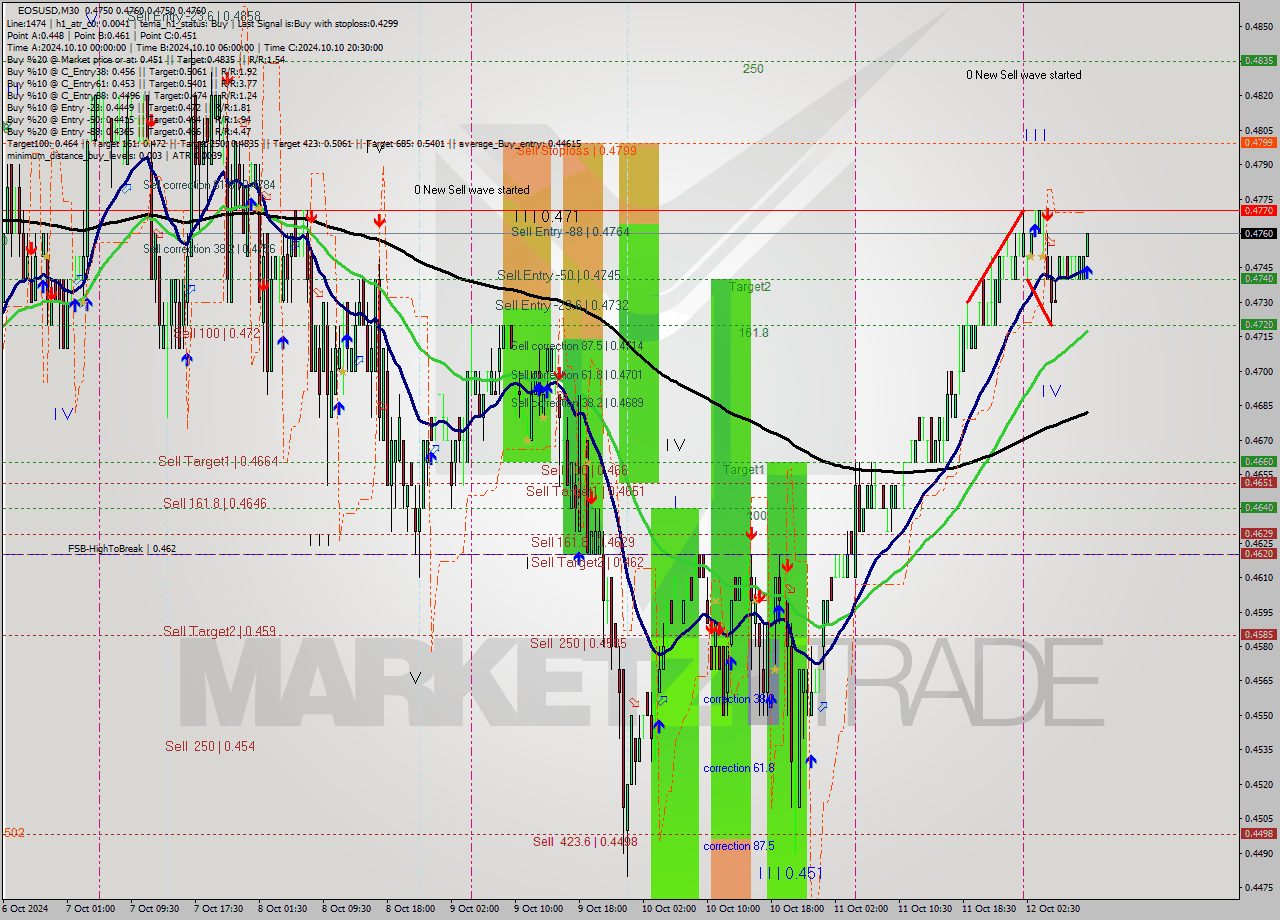The image size is (1280, 920).
Task: Click the 'Sell 250 | 0.454' label
Action: click(210, 746)
